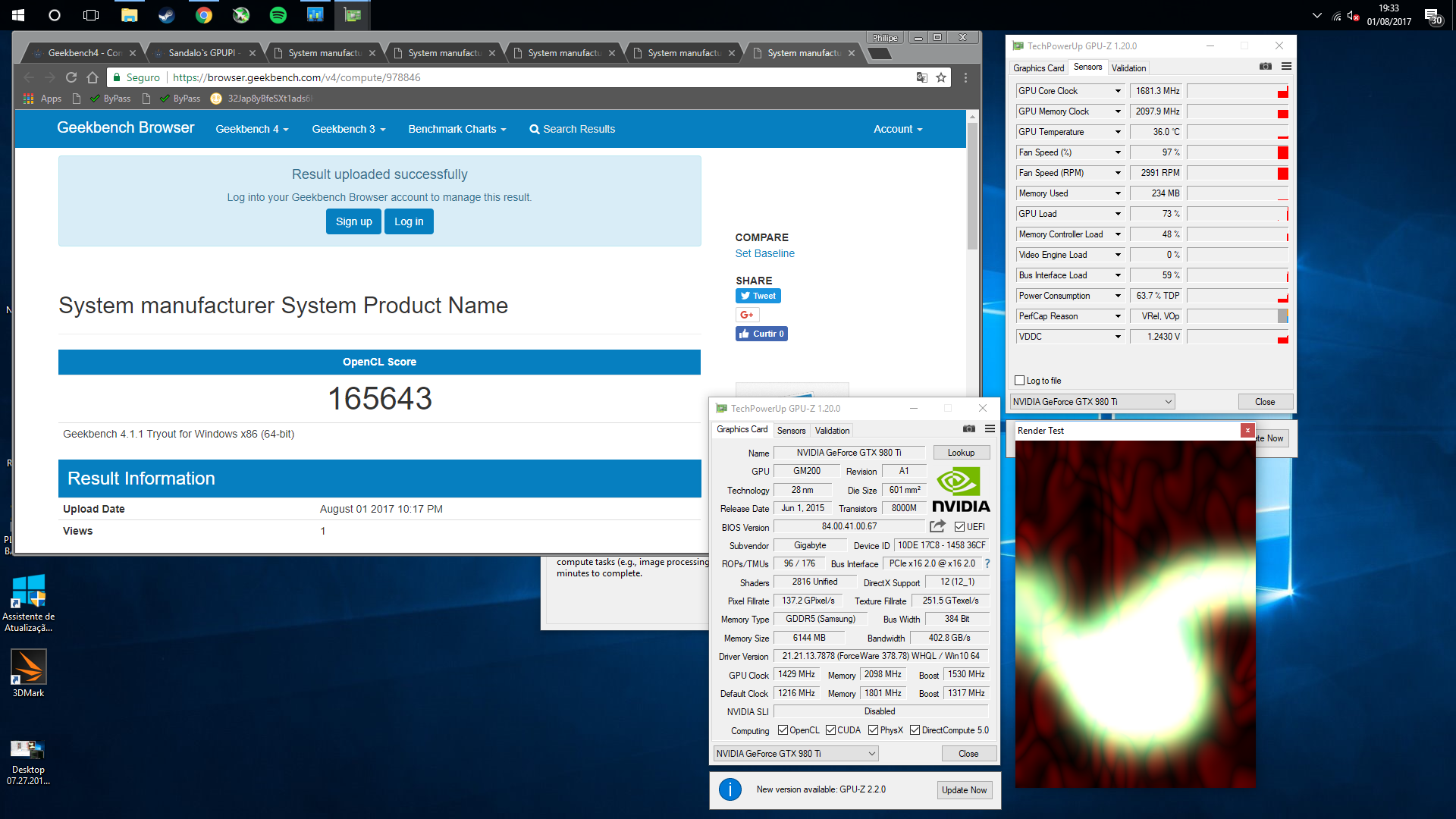This screenshot has width=1456, height=819.
Task: Click the Lookup button in GPU-Z
Action: click(961, 453)
